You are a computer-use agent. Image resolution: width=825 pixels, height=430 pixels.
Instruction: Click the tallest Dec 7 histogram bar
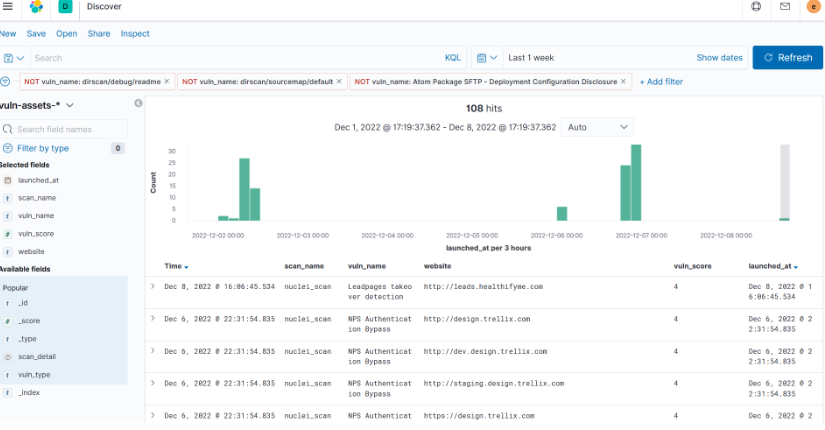pos(636,183)
